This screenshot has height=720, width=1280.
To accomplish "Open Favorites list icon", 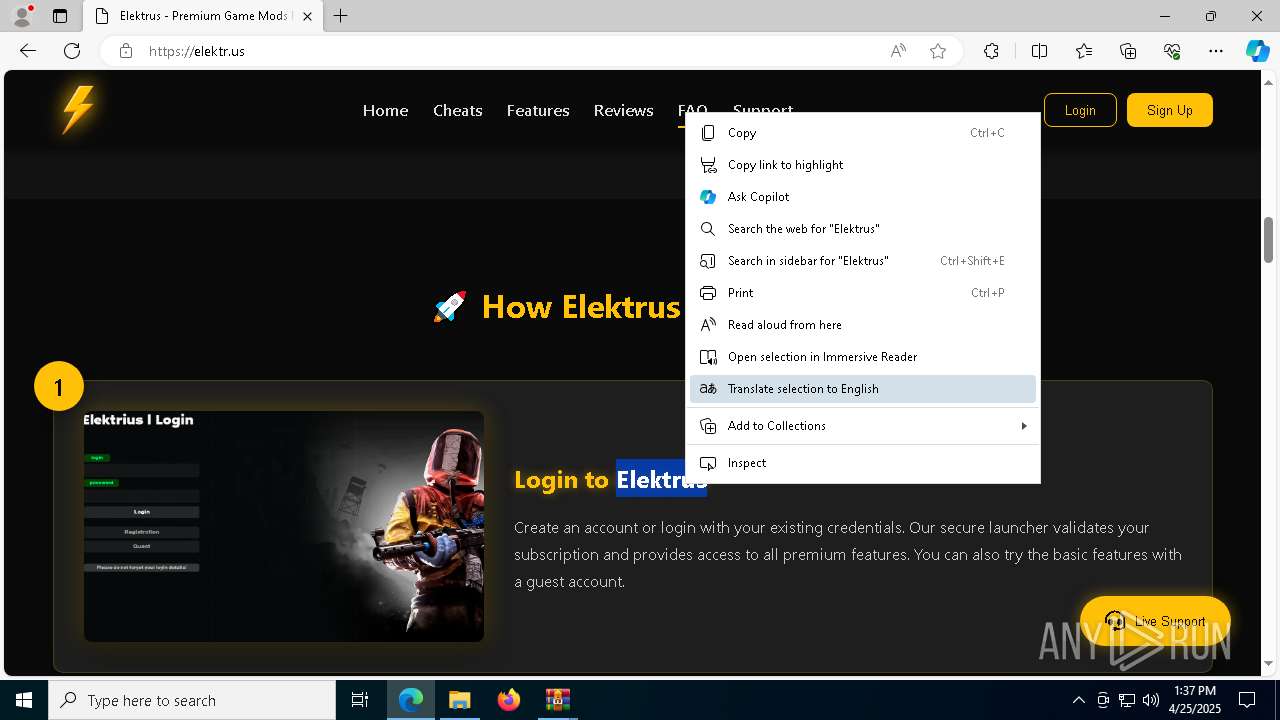I will coord(1084,51).
